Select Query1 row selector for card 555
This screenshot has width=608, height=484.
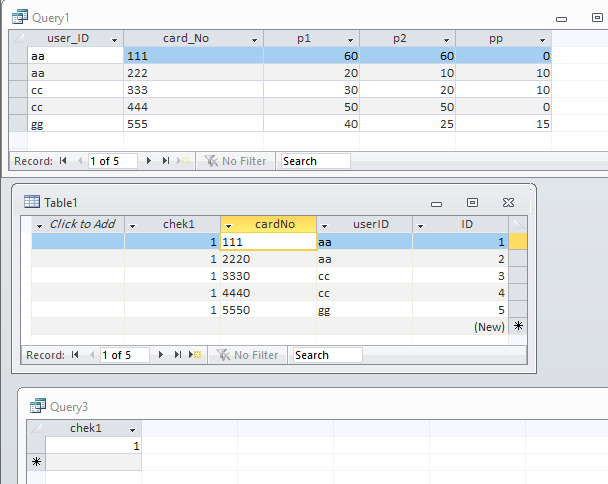coord(18,124)
